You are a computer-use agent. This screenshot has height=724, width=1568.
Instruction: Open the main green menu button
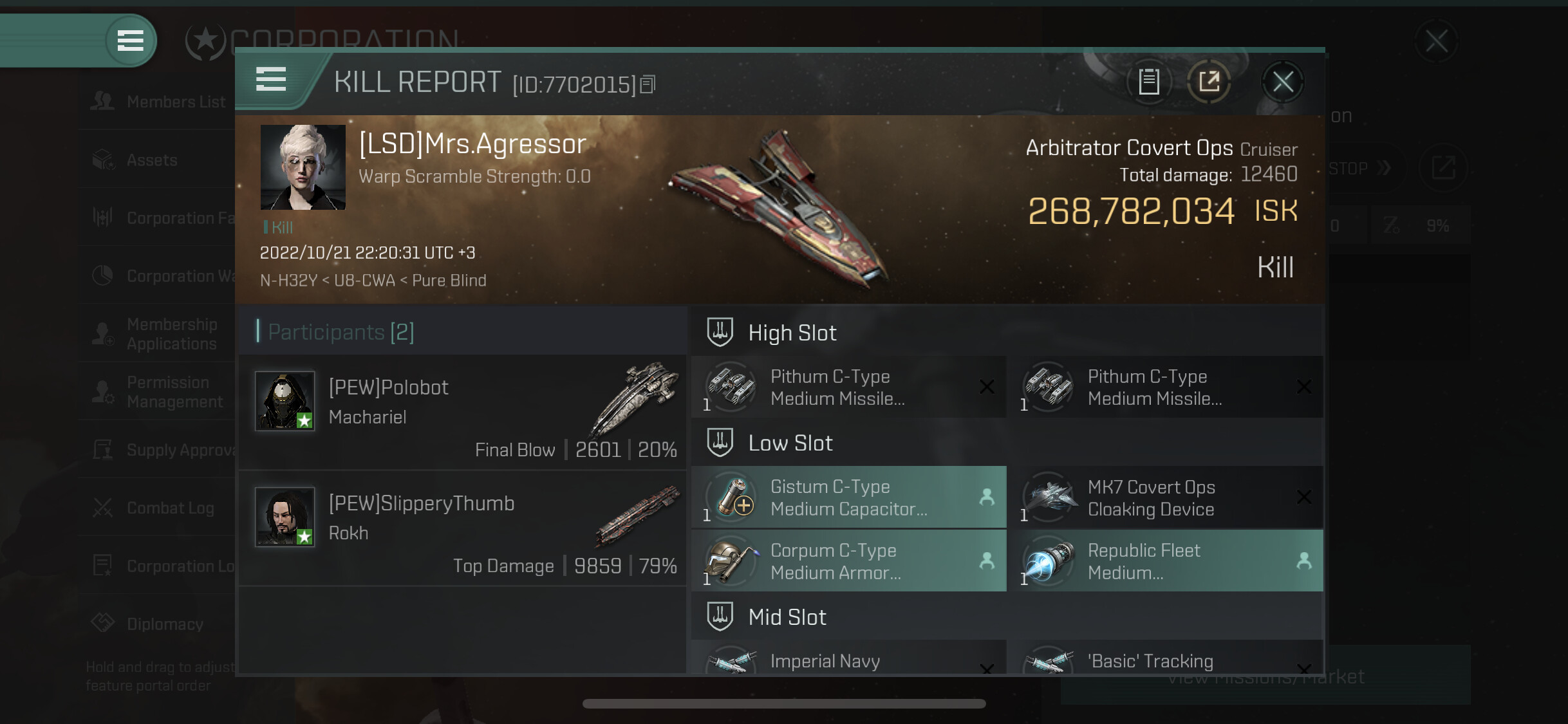(130, 41)
